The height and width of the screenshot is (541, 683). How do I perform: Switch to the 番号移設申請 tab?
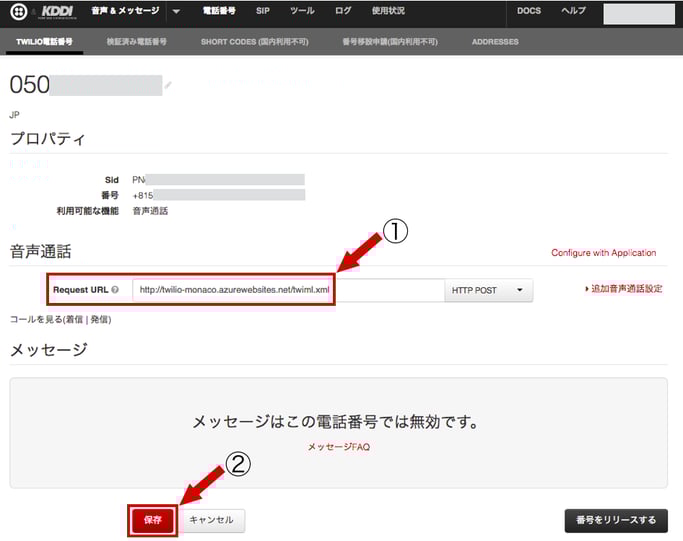pyautogui.click(x=390, y=42)
